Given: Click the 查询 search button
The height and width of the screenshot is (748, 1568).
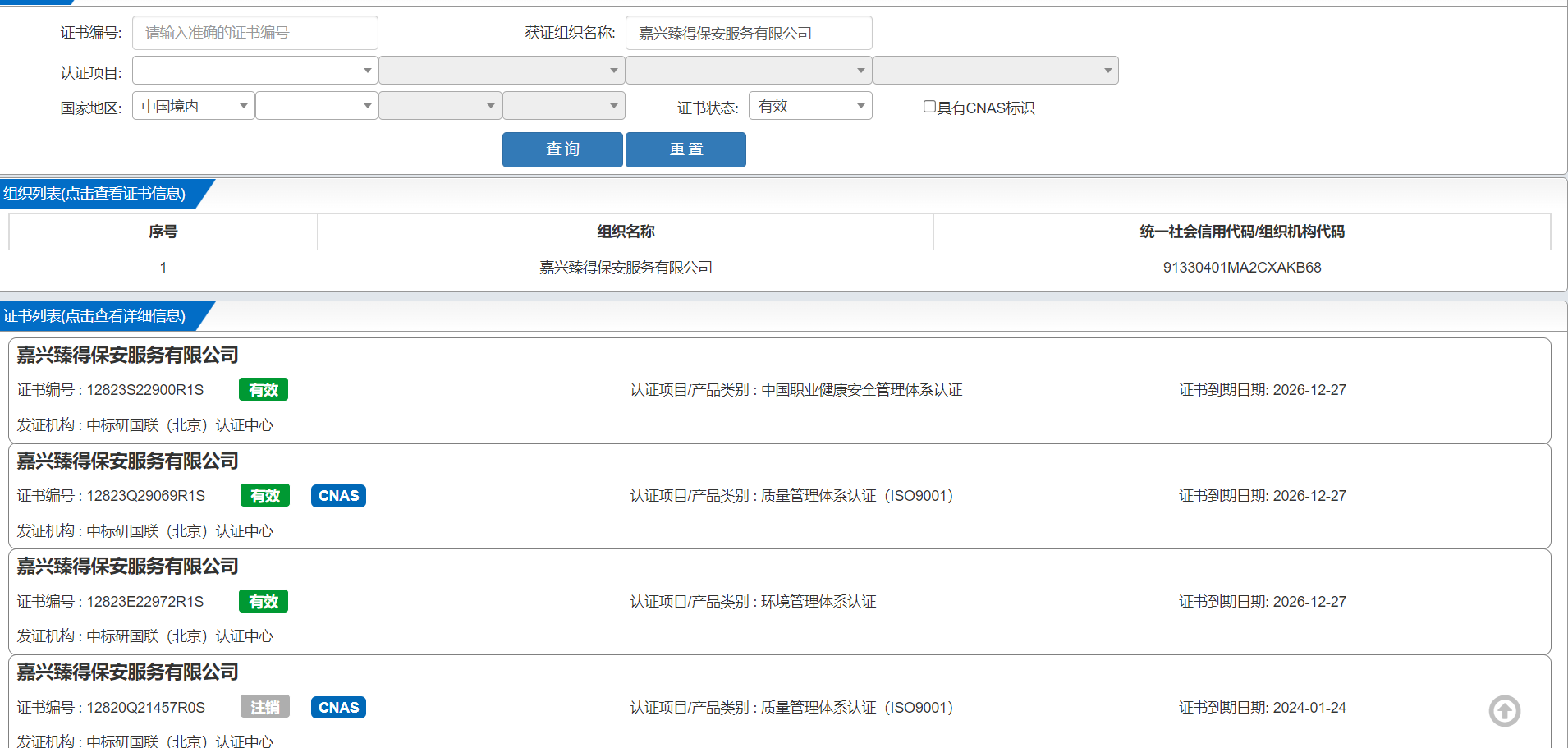Looking at the screenshot, I should (x=562, y=149).
